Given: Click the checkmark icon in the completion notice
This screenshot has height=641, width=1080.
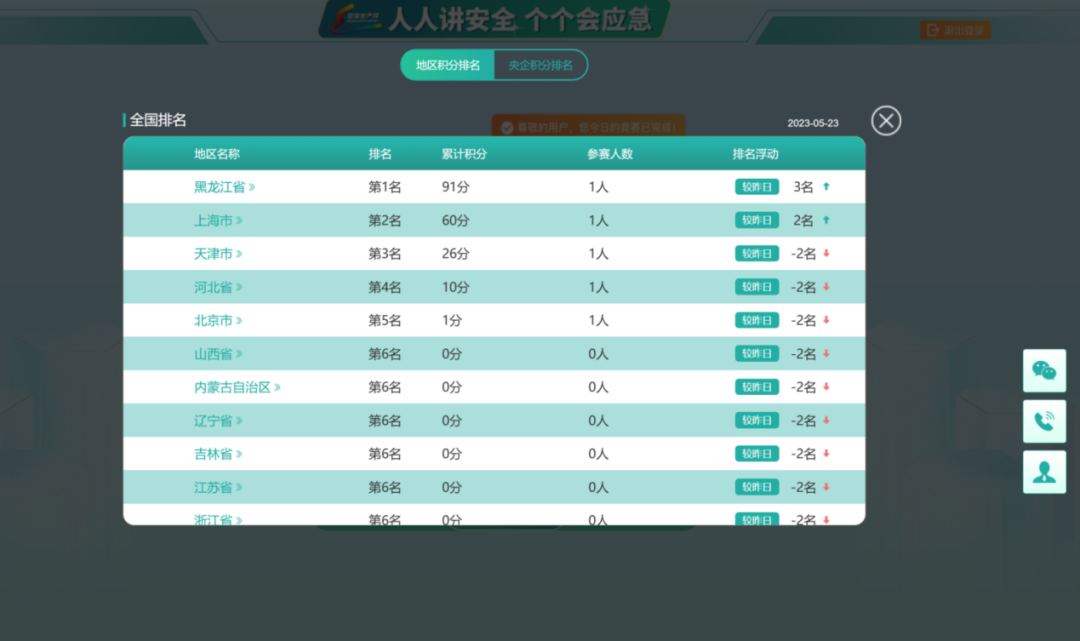Looking at the screenshot, I should [505, 127].
